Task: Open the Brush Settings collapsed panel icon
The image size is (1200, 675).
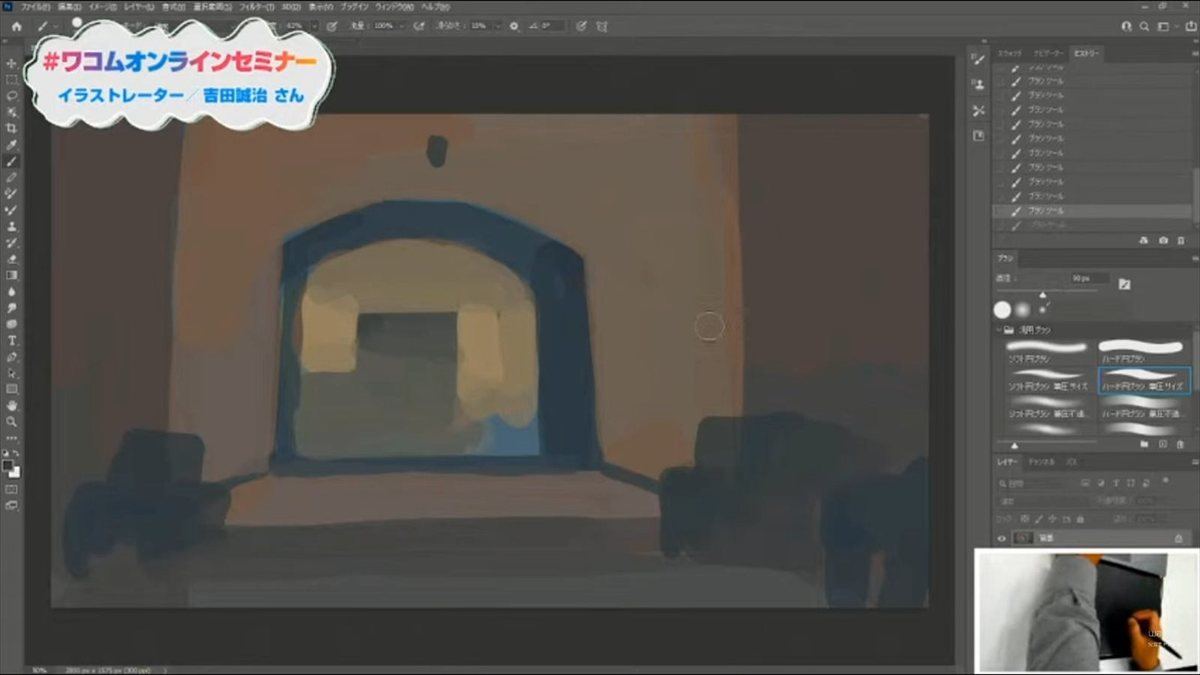Action: pyautogui.click(x=978, y=62)
